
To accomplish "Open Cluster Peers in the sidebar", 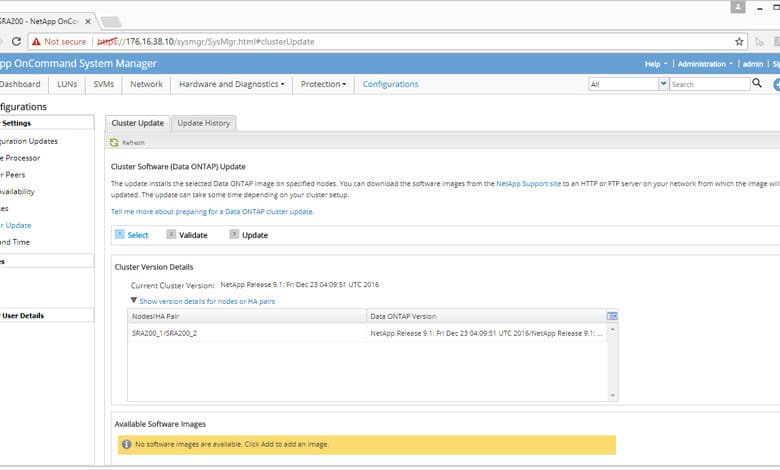I will point(12,175).
